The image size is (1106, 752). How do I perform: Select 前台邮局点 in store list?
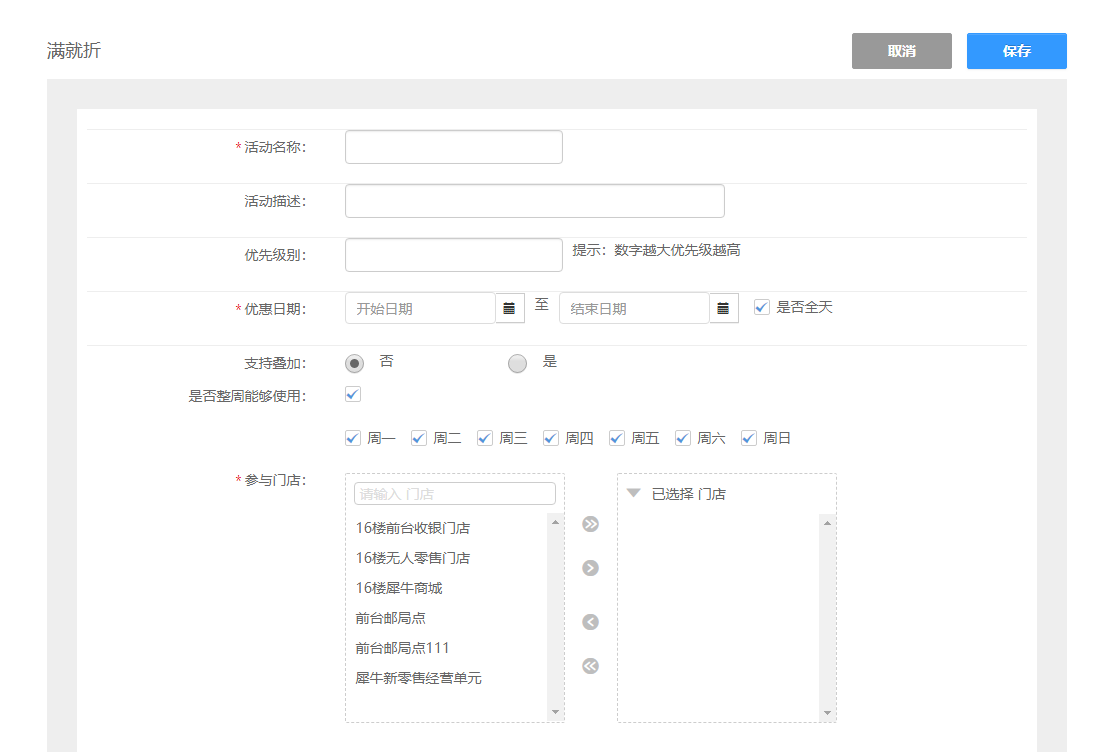click(390, 618)
